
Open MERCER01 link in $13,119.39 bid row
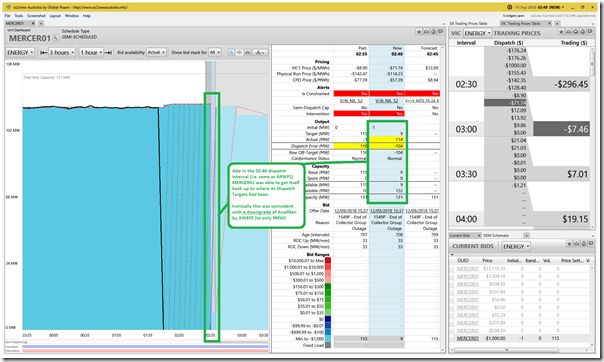click(x=468, y=269)
